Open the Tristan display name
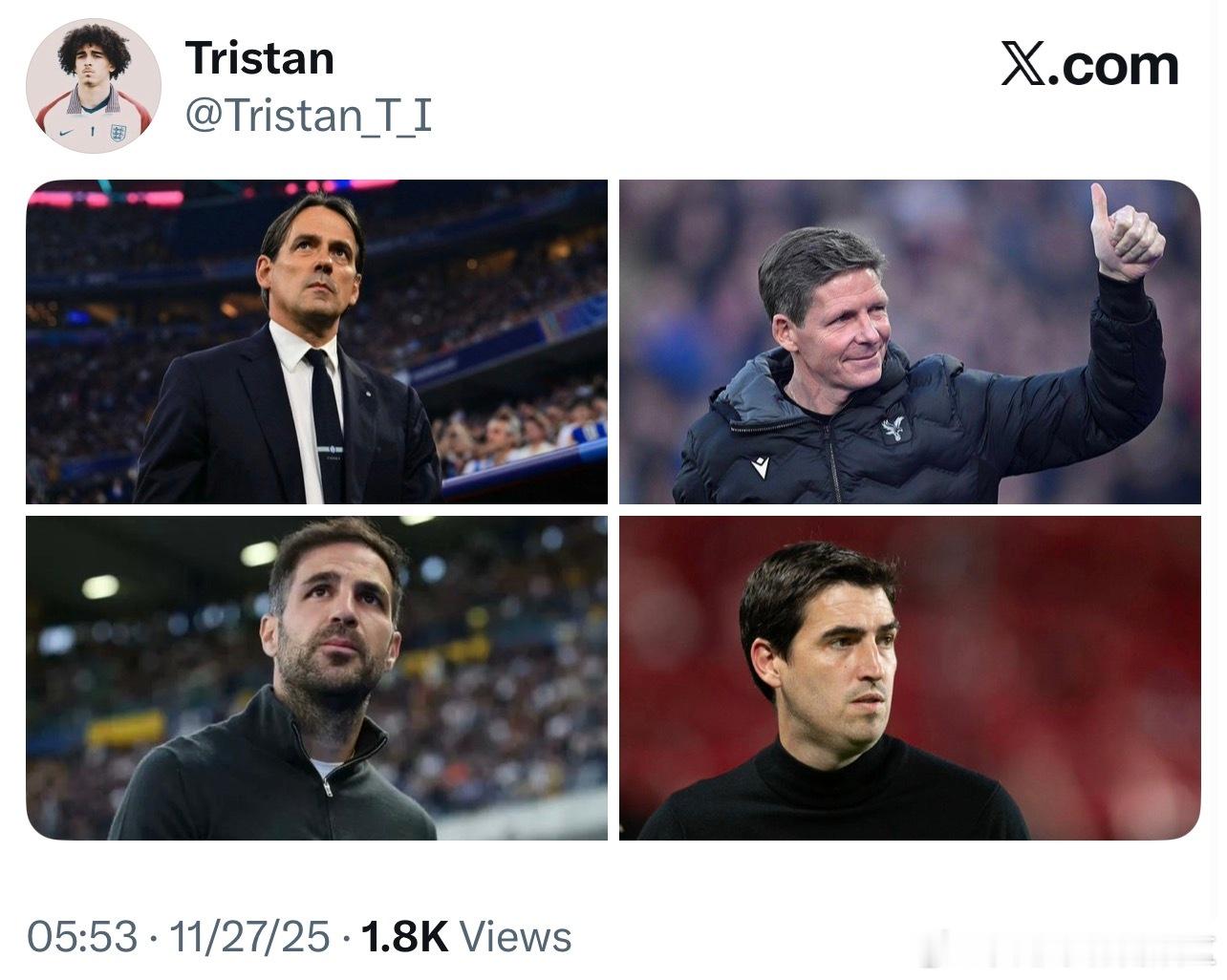 click(x=259, y=58)
